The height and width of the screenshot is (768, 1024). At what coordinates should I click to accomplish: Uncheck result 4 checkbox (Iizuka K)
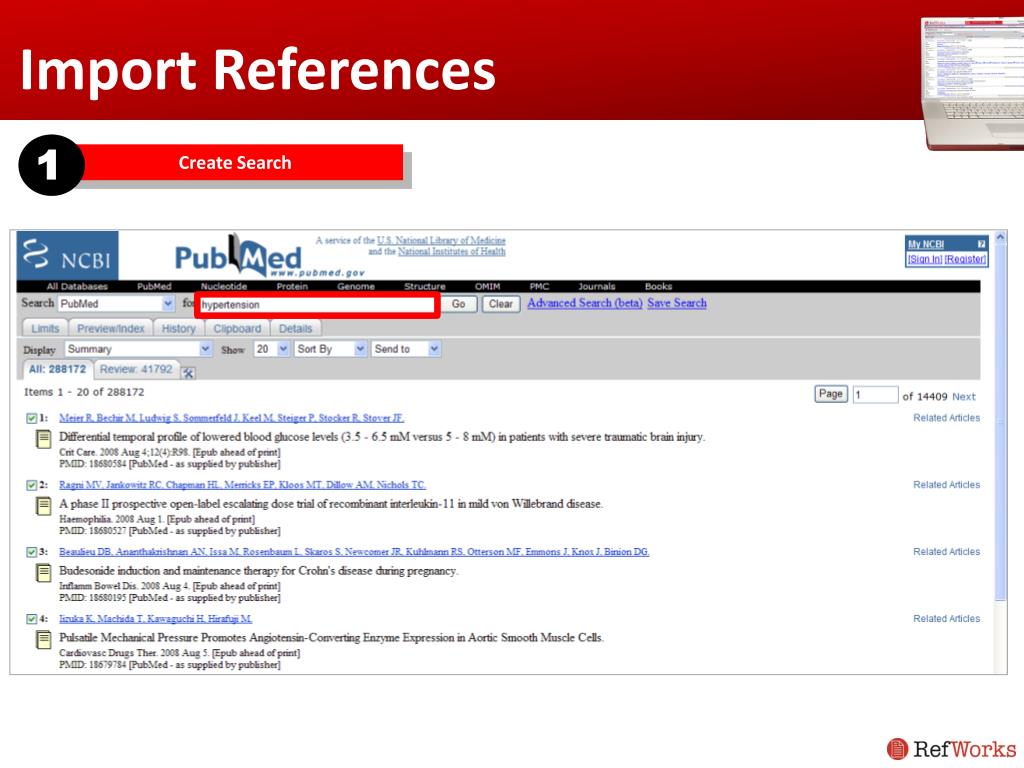coord(31,618)
